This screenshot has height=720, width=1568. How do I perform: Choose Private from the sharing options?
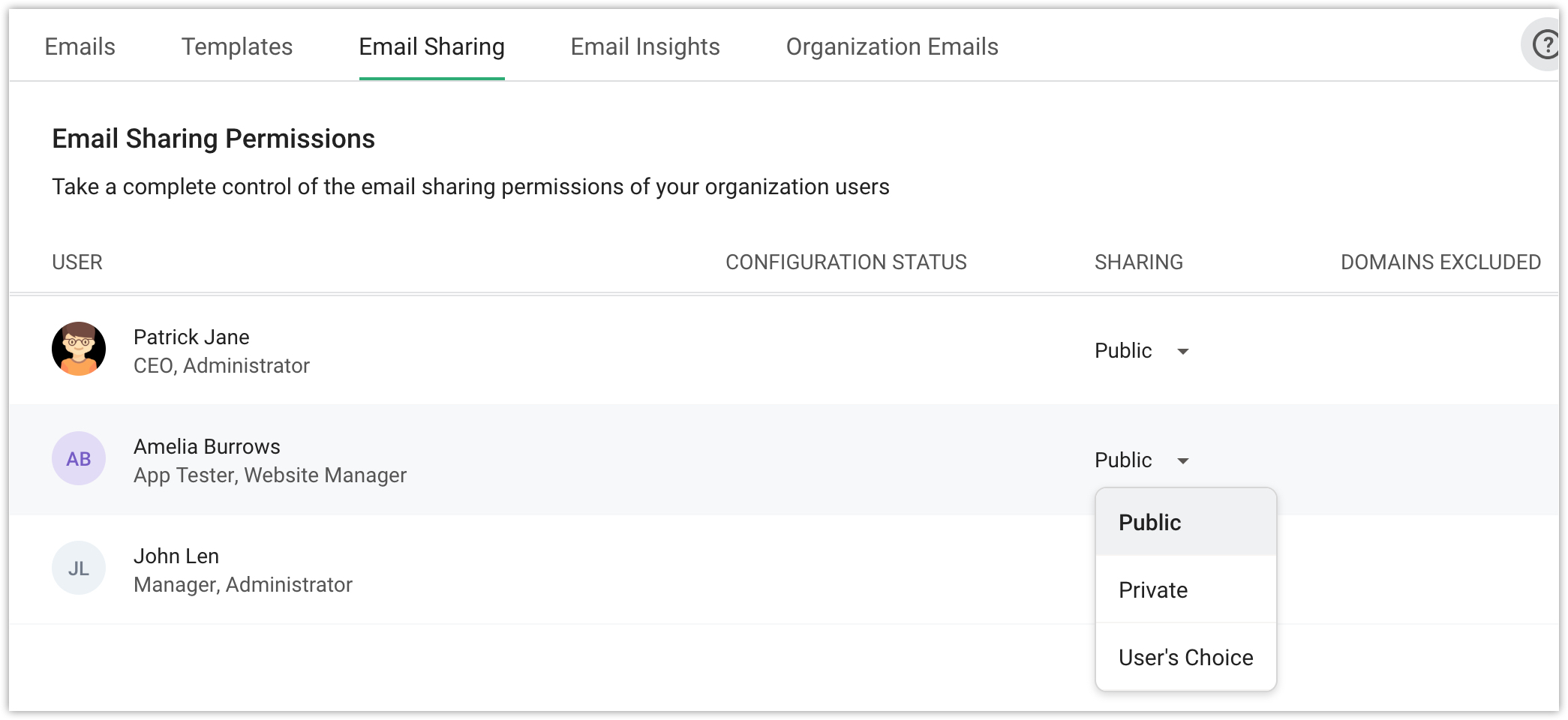pos(1152,589)
